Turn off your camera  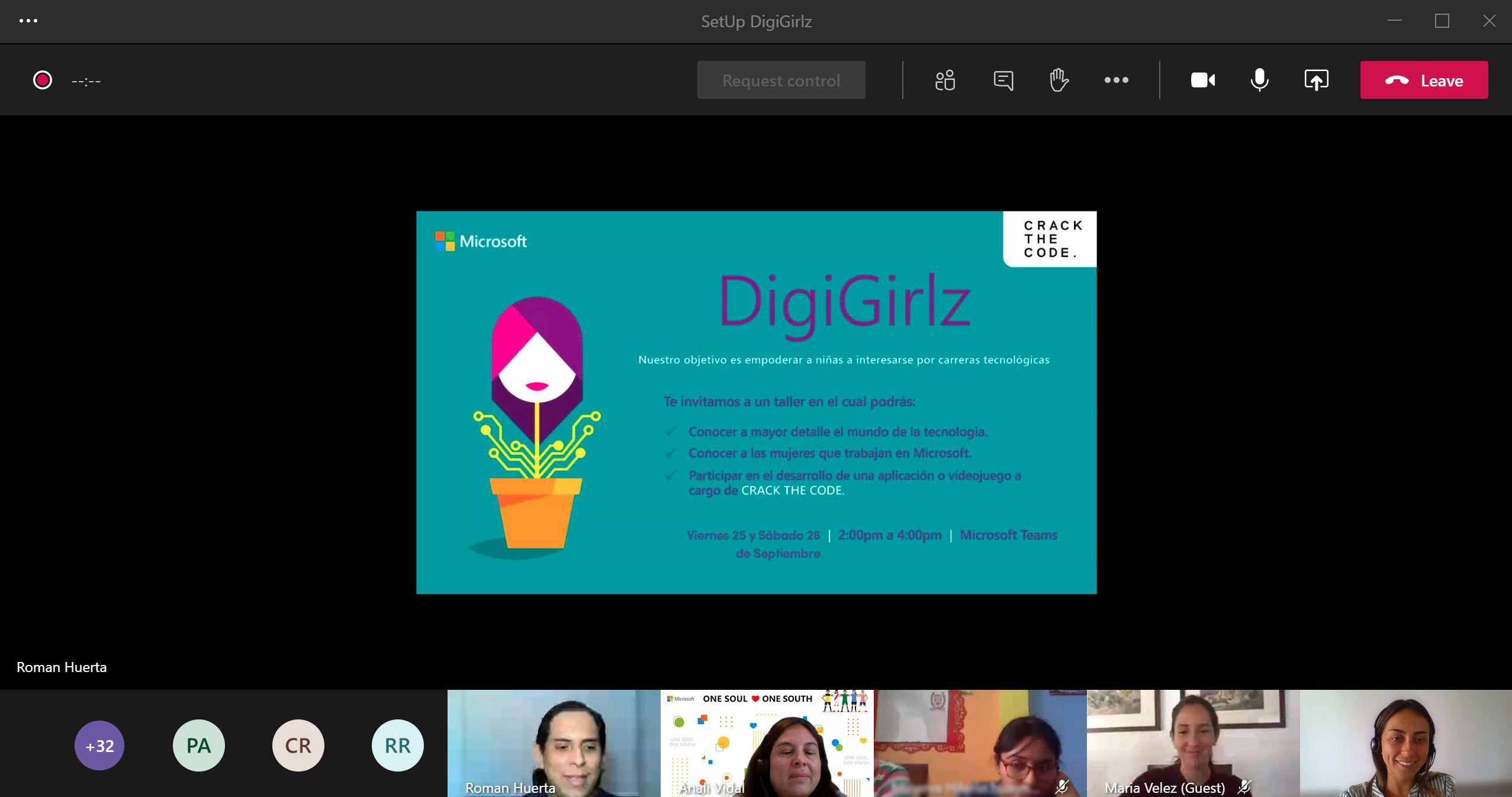coord(1202,80)
